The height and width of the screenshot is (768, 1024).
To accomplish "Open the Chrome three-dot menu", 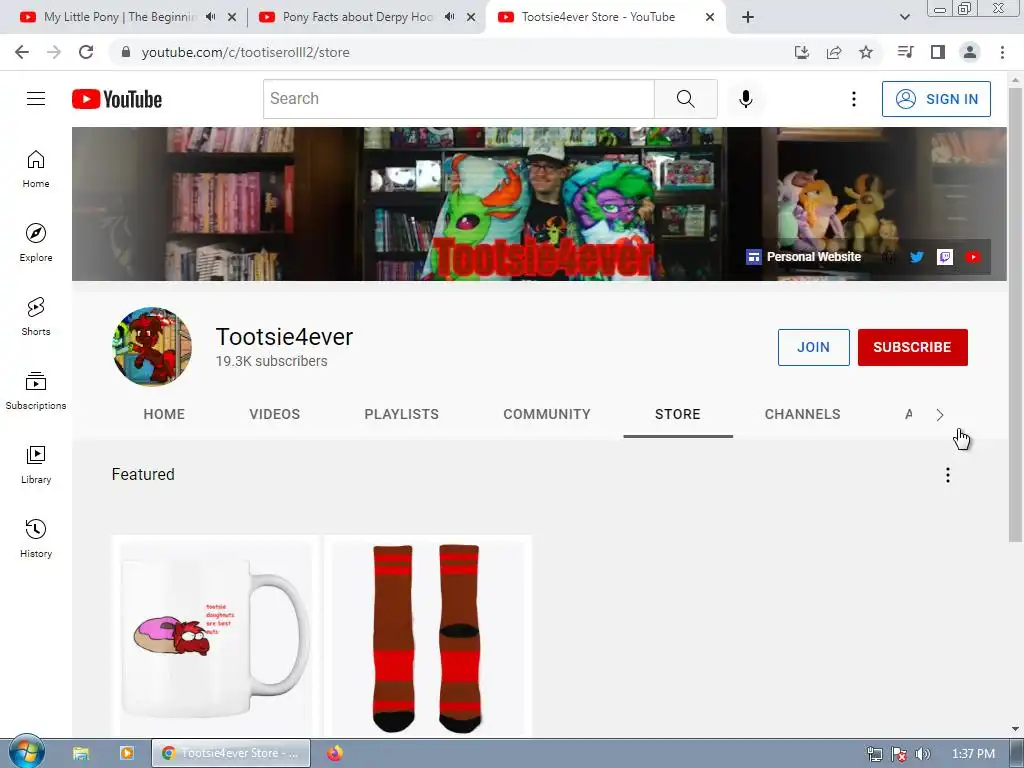I will 1002,52.
